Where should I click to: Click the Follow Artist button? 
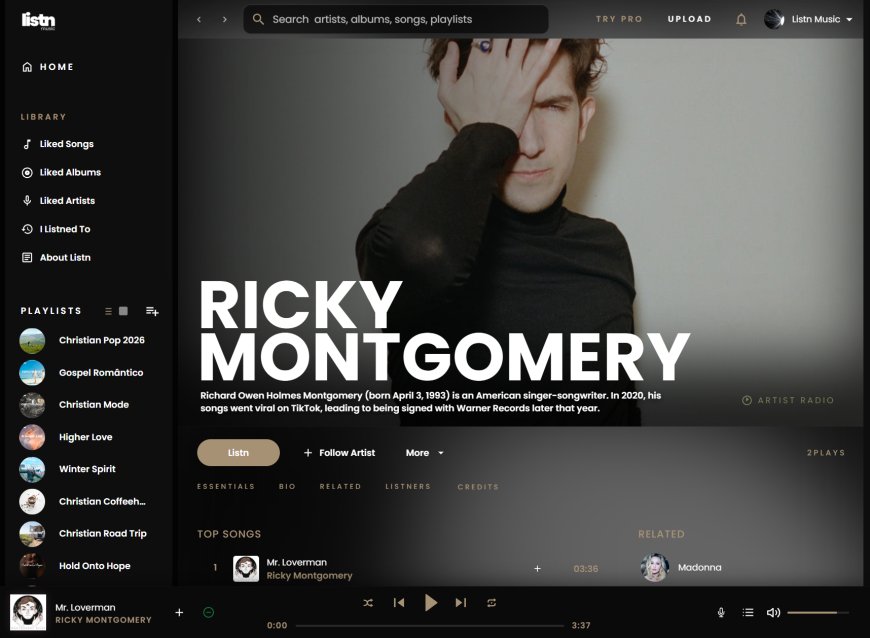coord(339,453)
